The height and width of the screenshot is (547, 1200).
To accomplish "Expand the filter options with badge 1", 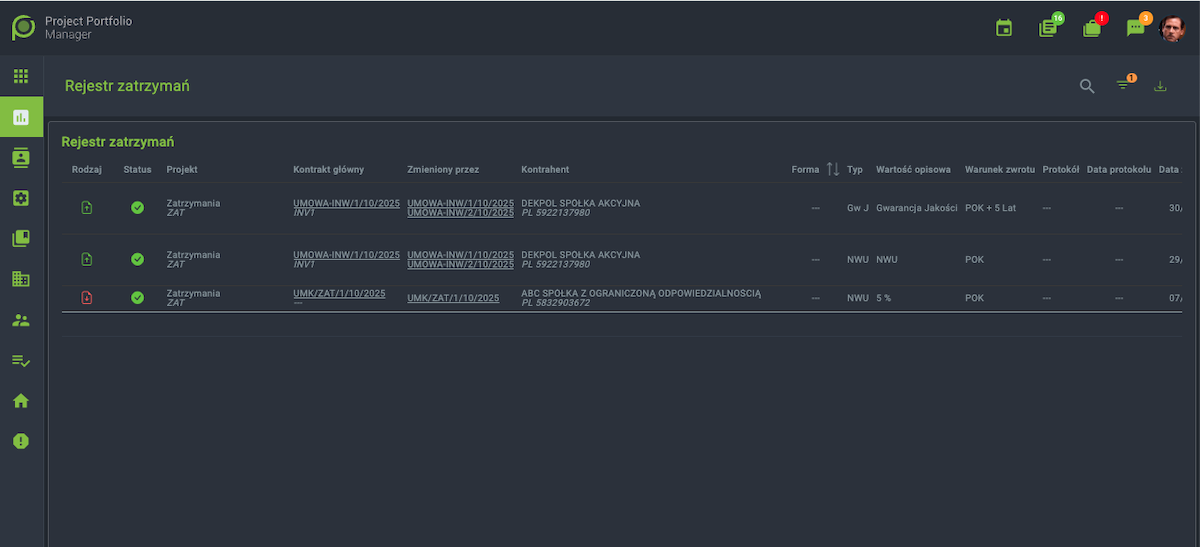I will click(x=1123, y=86).
